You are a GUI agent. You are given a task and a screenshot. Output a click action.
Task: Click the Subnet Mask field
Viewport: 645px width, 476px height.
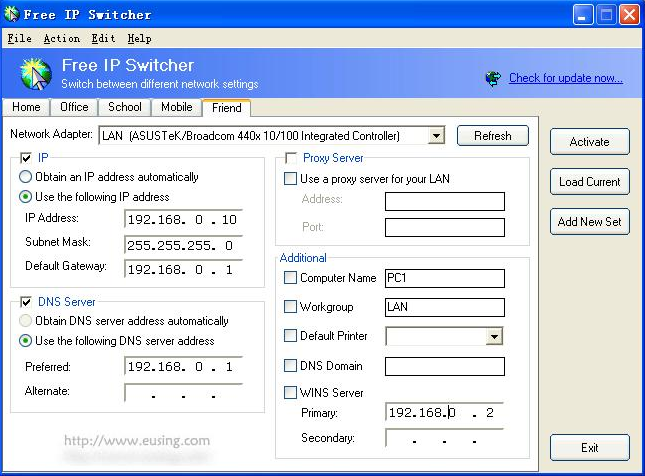pos(183,245)
